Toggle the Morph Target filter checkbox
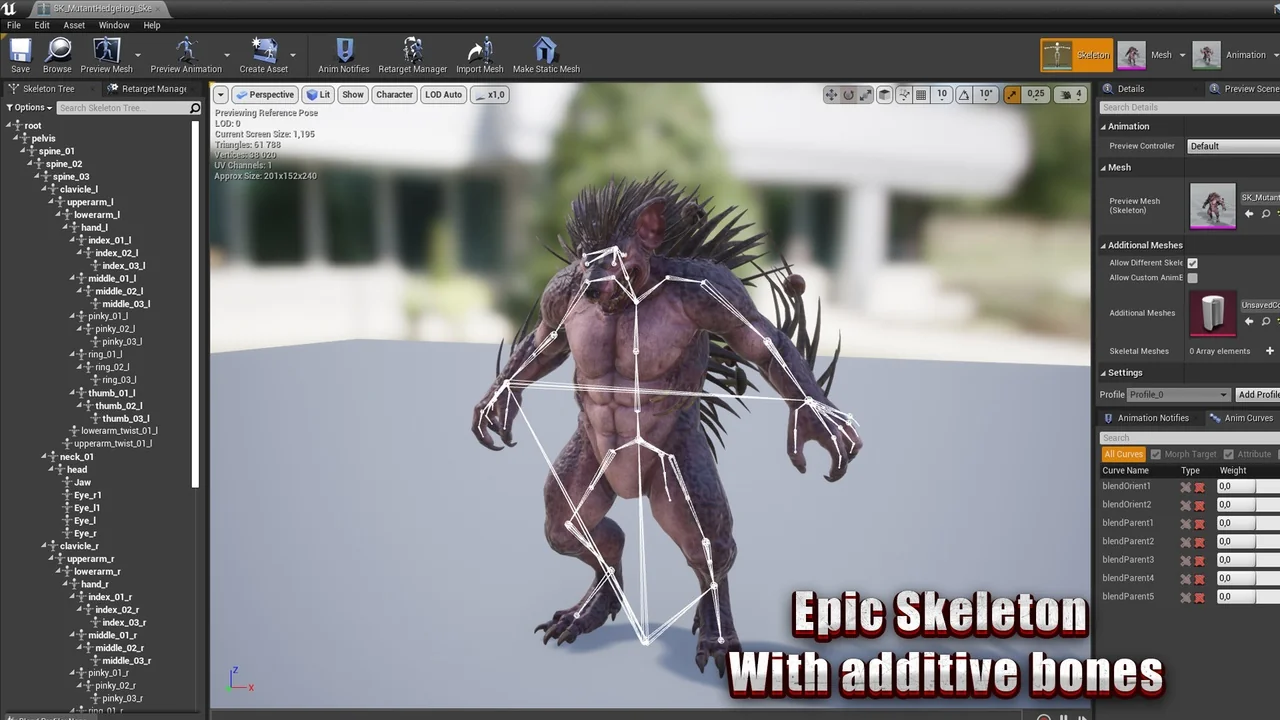This screenshot has width=1280, height=720. pos(1156,454)
